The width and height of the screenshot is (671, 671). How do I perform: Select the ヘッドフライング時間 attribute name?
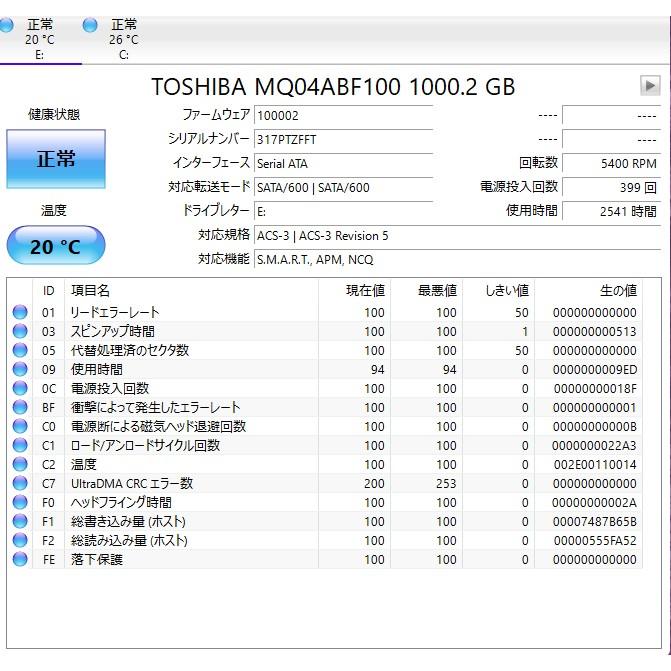click(x=121, y=502)
